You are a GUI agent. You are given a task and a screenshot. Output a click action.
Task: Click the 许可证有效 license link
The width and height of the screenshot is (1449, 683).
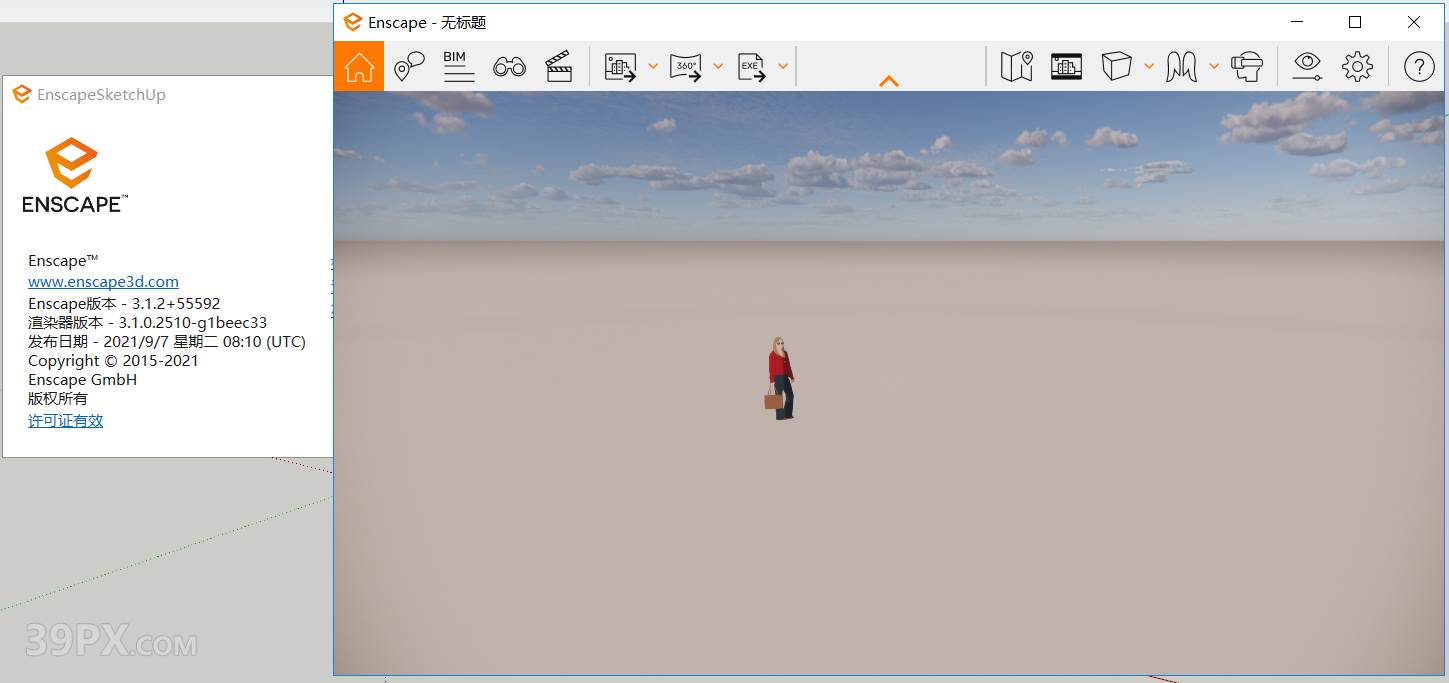coord(65,420)
